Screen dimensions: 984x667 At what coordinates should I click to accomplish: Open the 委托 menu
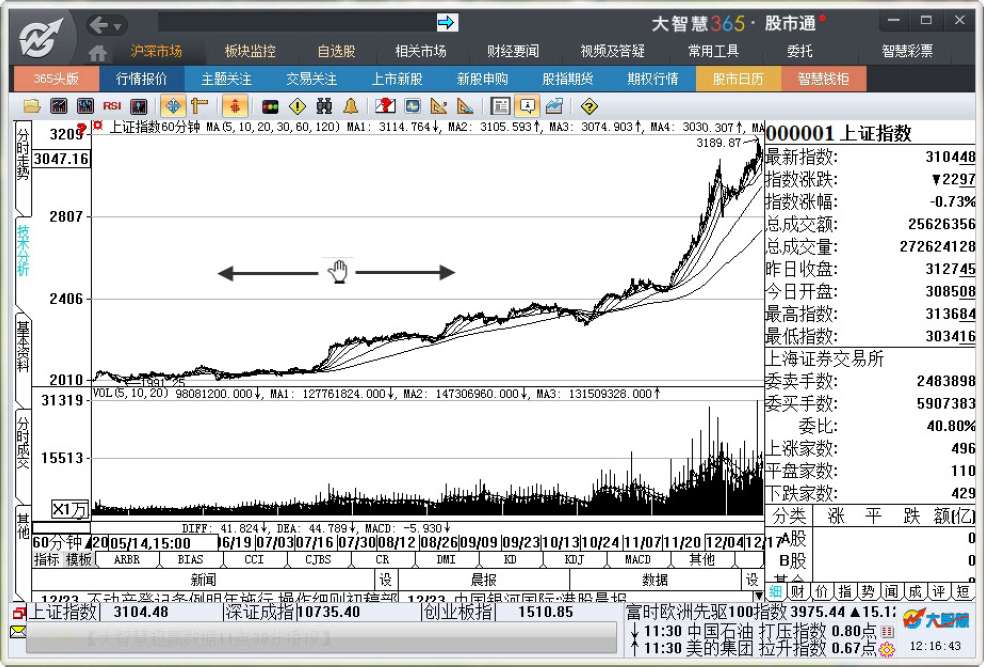click(x=800, y=51)
